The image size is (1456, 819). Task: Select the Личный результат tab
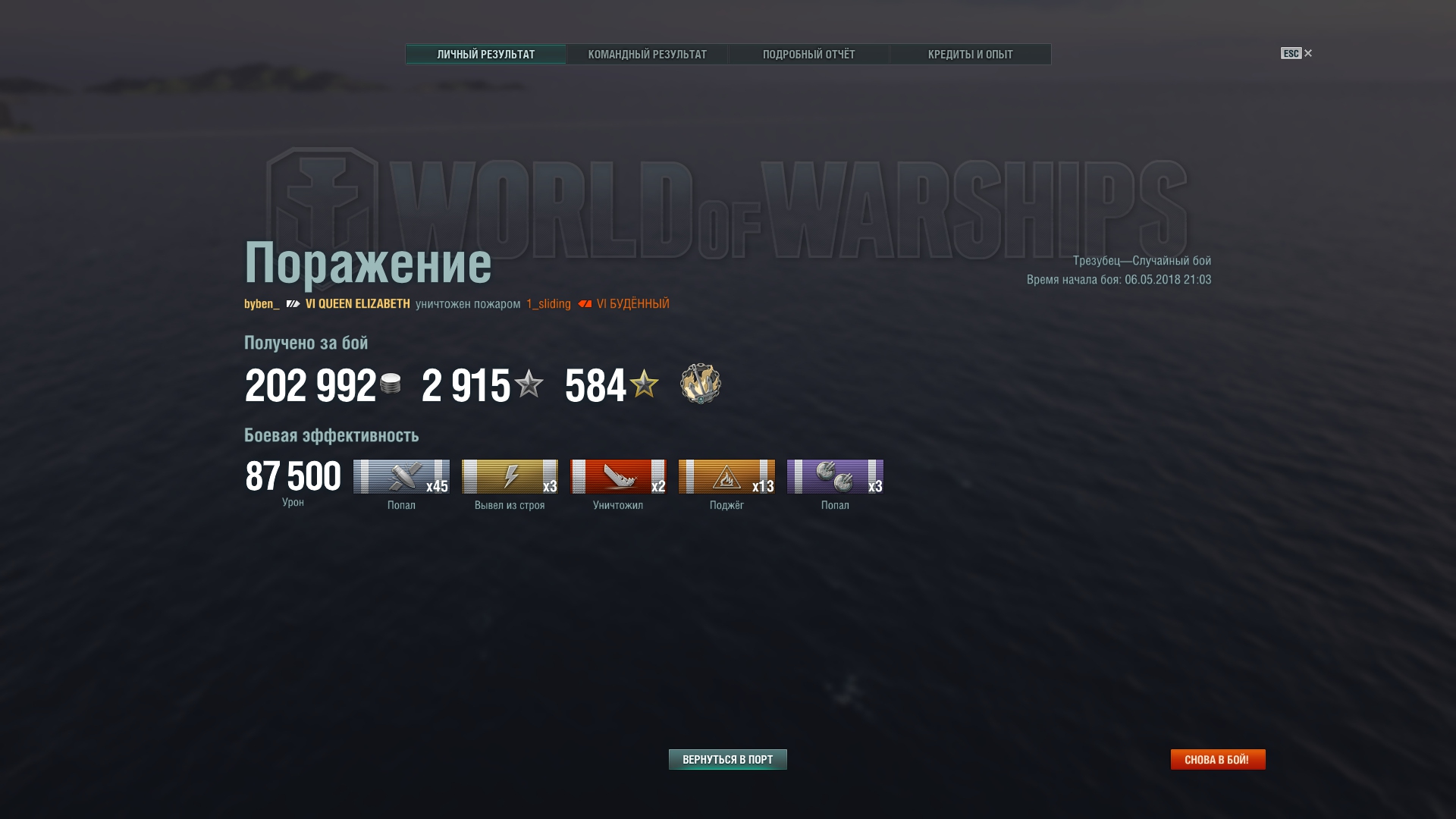485,55
